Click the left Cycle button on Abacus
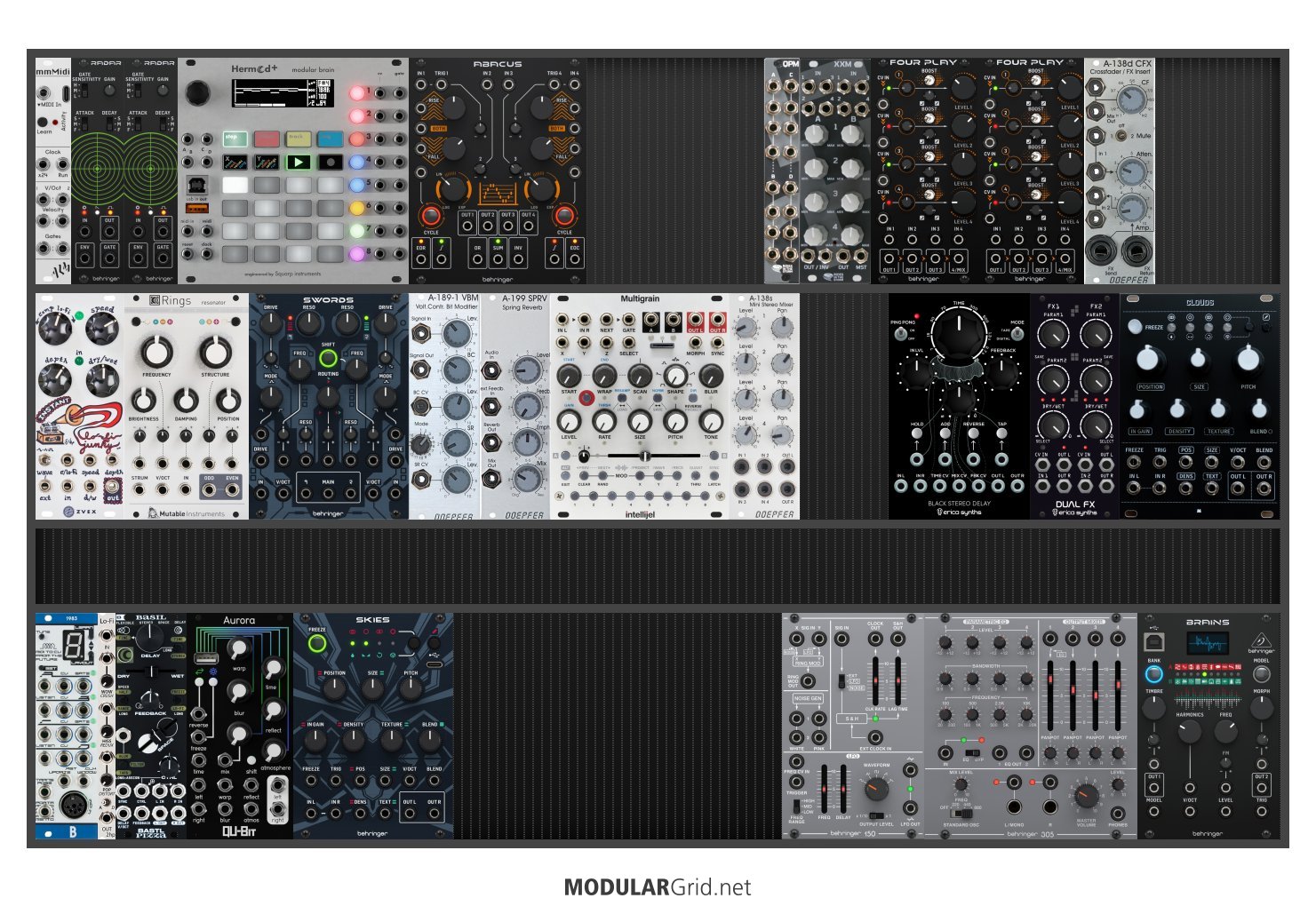The width and height of the screenshot is (1316, 906). 431,216
